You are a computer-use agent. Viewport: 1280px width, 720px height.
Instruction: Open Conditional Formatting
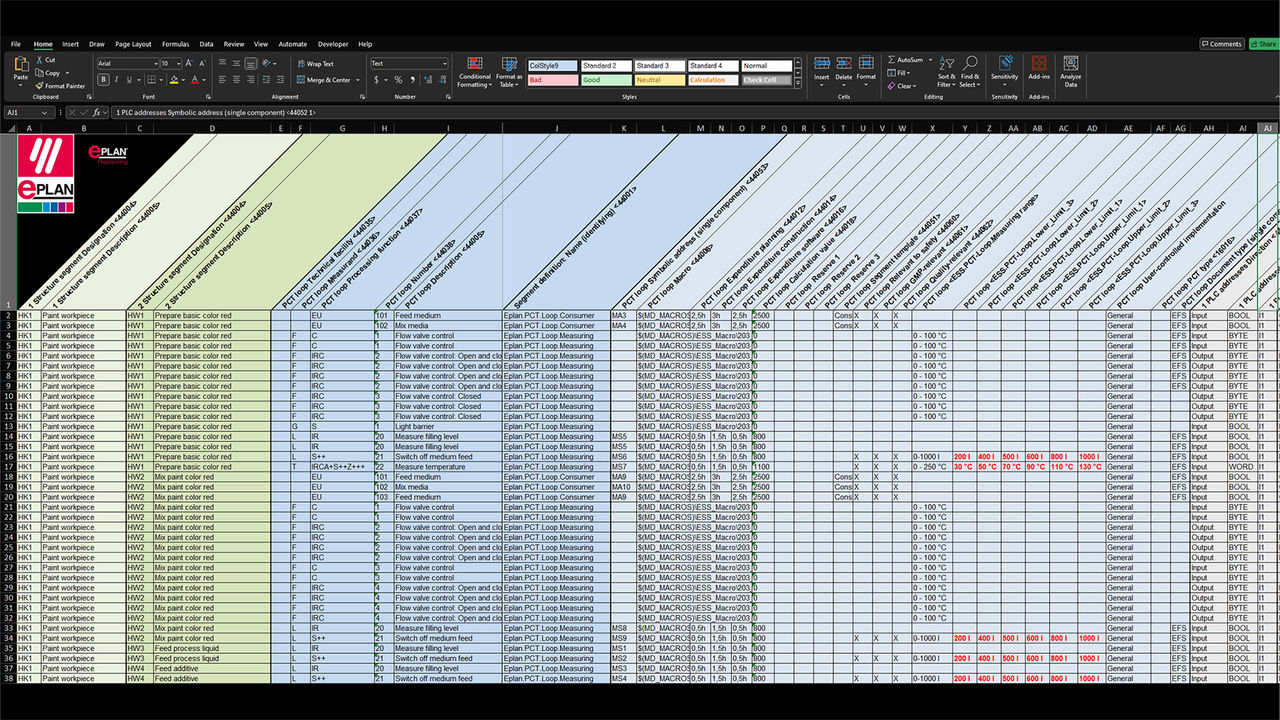(x=473, y=74)
